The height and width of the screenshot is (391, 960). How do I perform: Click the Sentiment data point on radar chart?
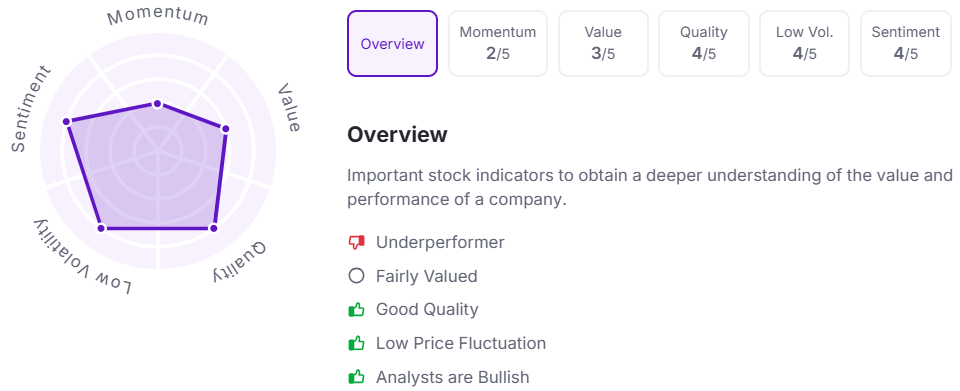coord(67,122)
